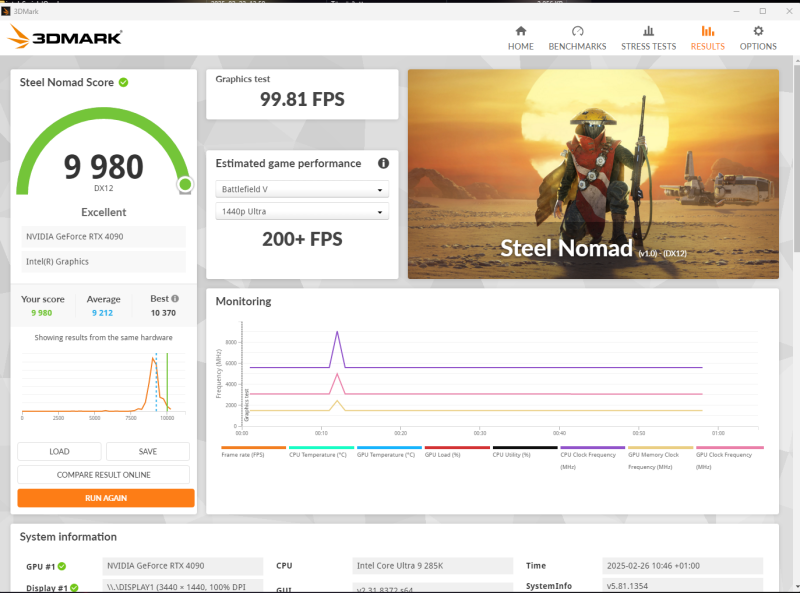Toggle the Frame rate (FPS) legend entry
The width and height of the screenshot is (800, 593).
point(253,452)
